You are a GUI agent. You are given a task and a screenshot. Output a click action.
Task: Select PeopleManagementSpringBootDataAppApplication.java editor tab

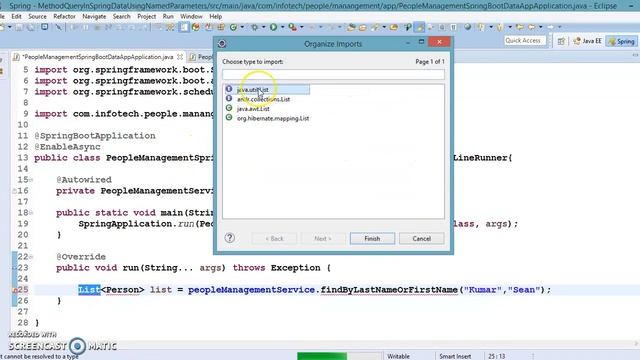tap(98, 57)
